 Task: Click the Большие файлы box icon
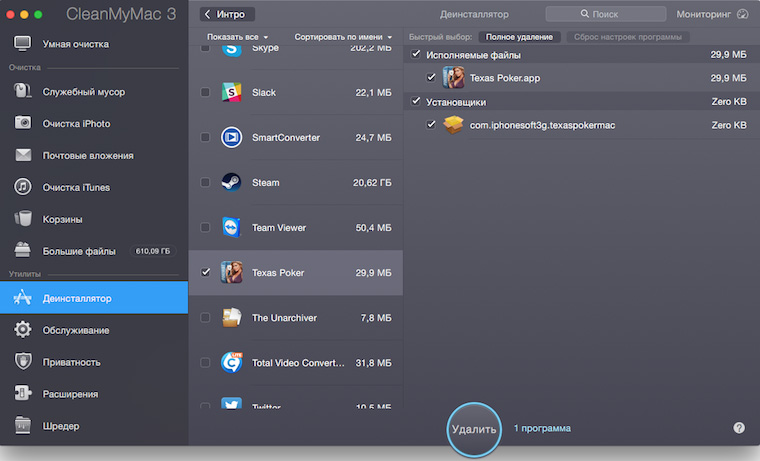pyautogui.click(x=23, y=250)
